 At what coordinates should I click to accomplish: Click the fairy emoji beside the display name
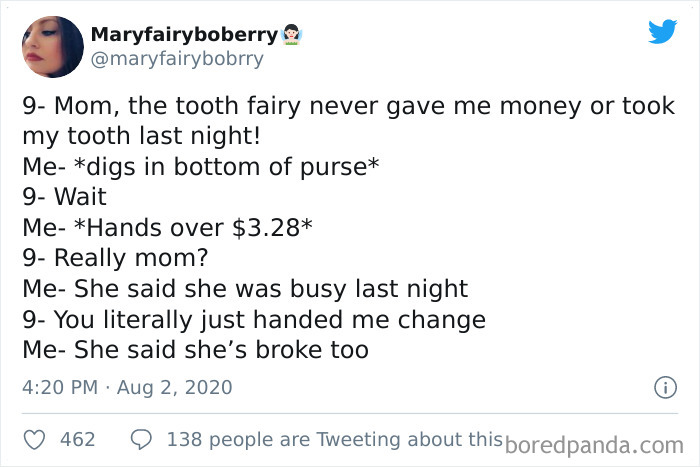[x=291, y=35]
